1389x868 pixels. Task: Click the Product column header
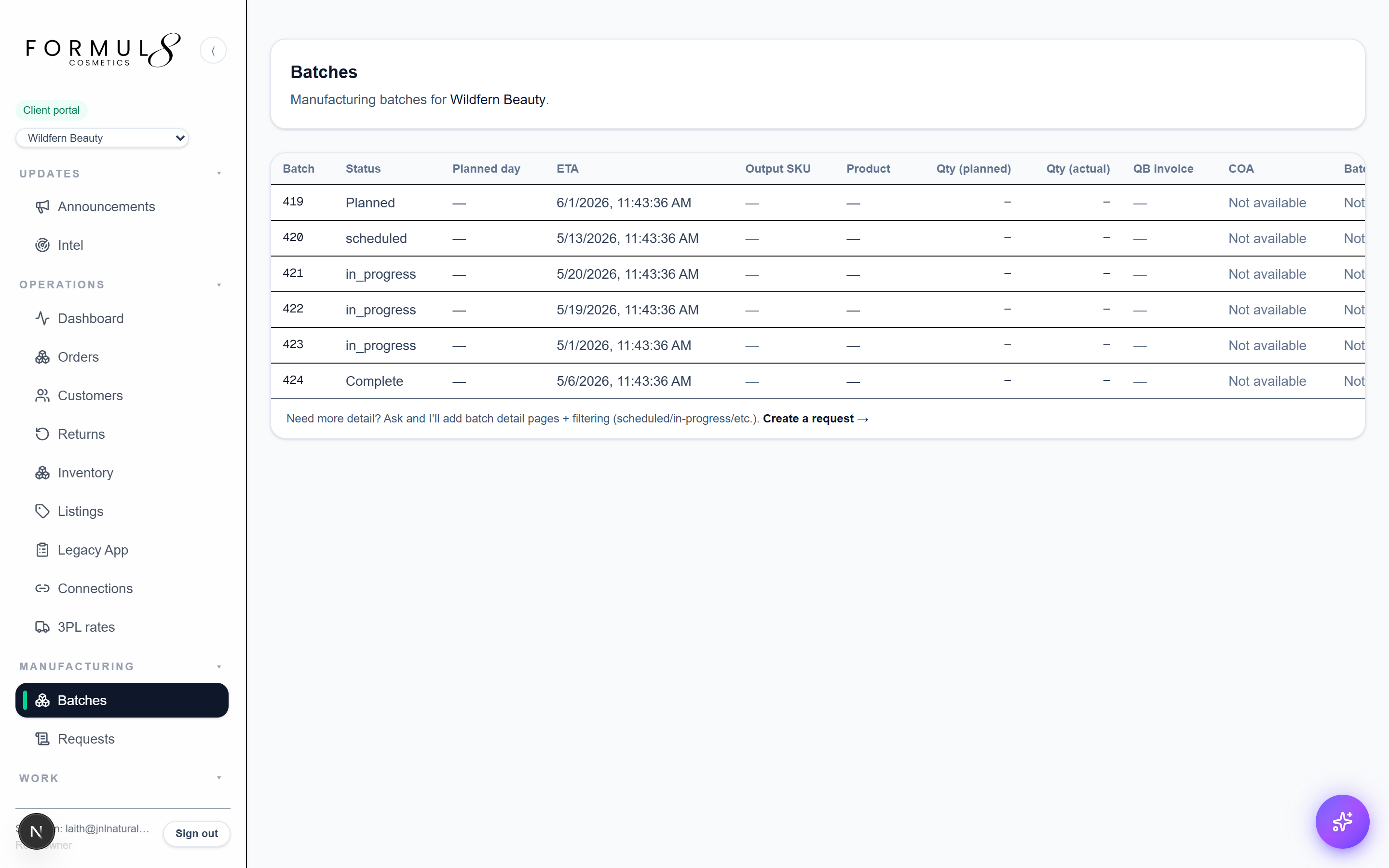click(868, 169)
